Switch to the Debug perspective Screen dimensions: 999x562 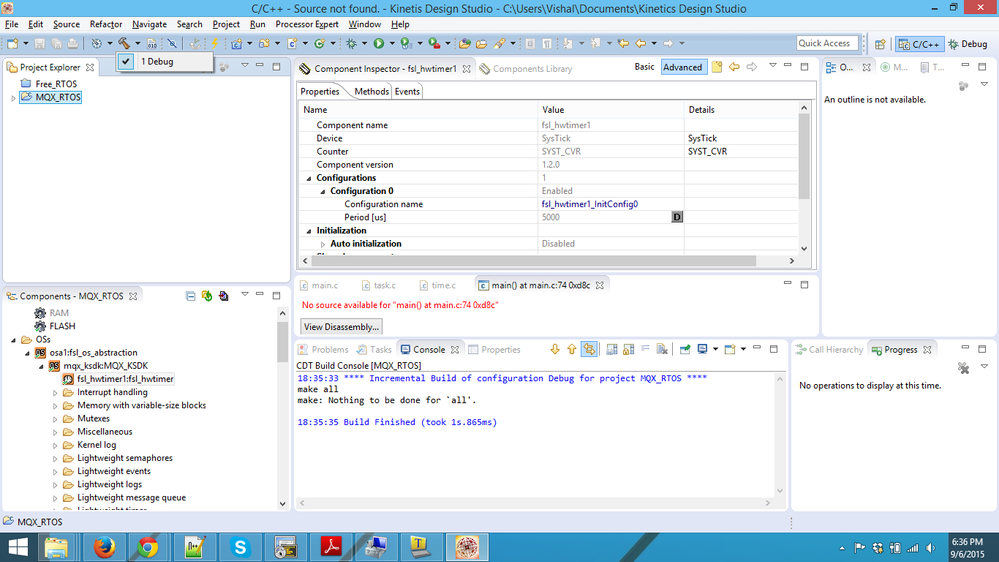point(967,44)
